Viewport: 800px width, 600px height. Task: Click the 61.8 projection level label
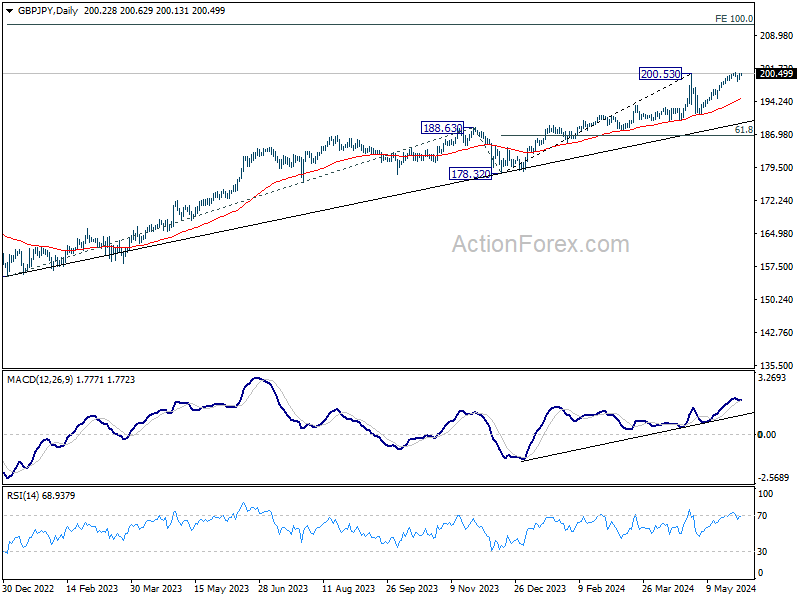(744, 130)
